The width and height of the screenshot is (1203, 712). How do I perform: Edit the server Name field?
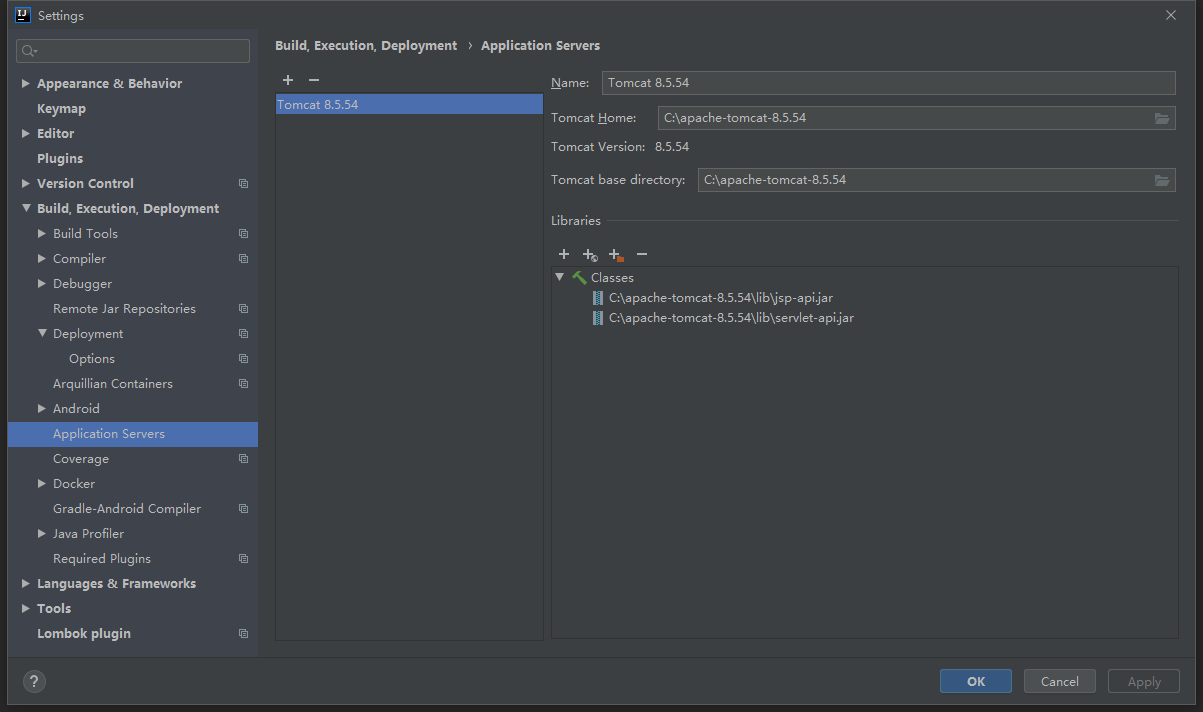pos(889,83)
